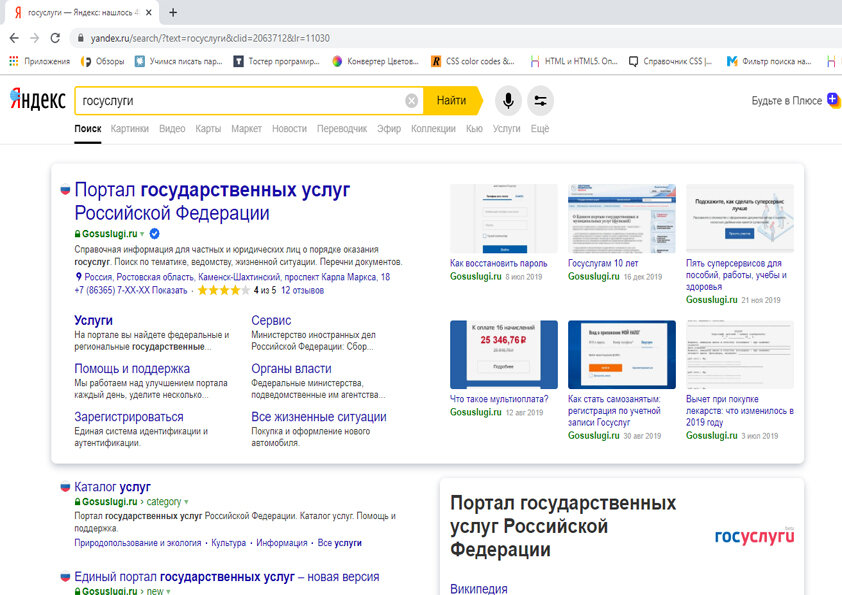Switch to the Карты tab

[x=208, y=129]
